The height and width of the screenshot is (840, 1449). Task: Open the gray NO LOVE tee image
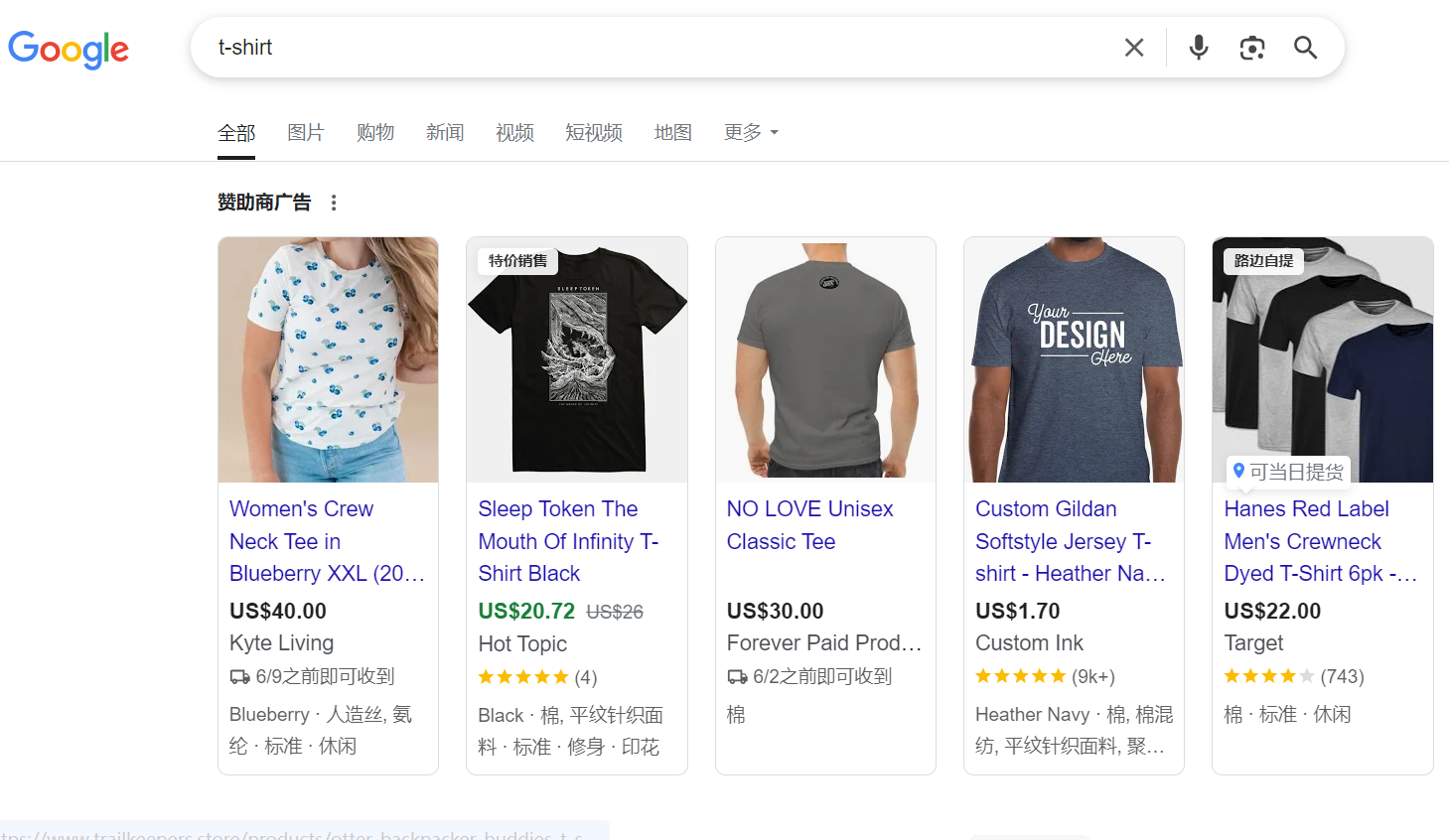pyautogui.click(x=825, y=359)
